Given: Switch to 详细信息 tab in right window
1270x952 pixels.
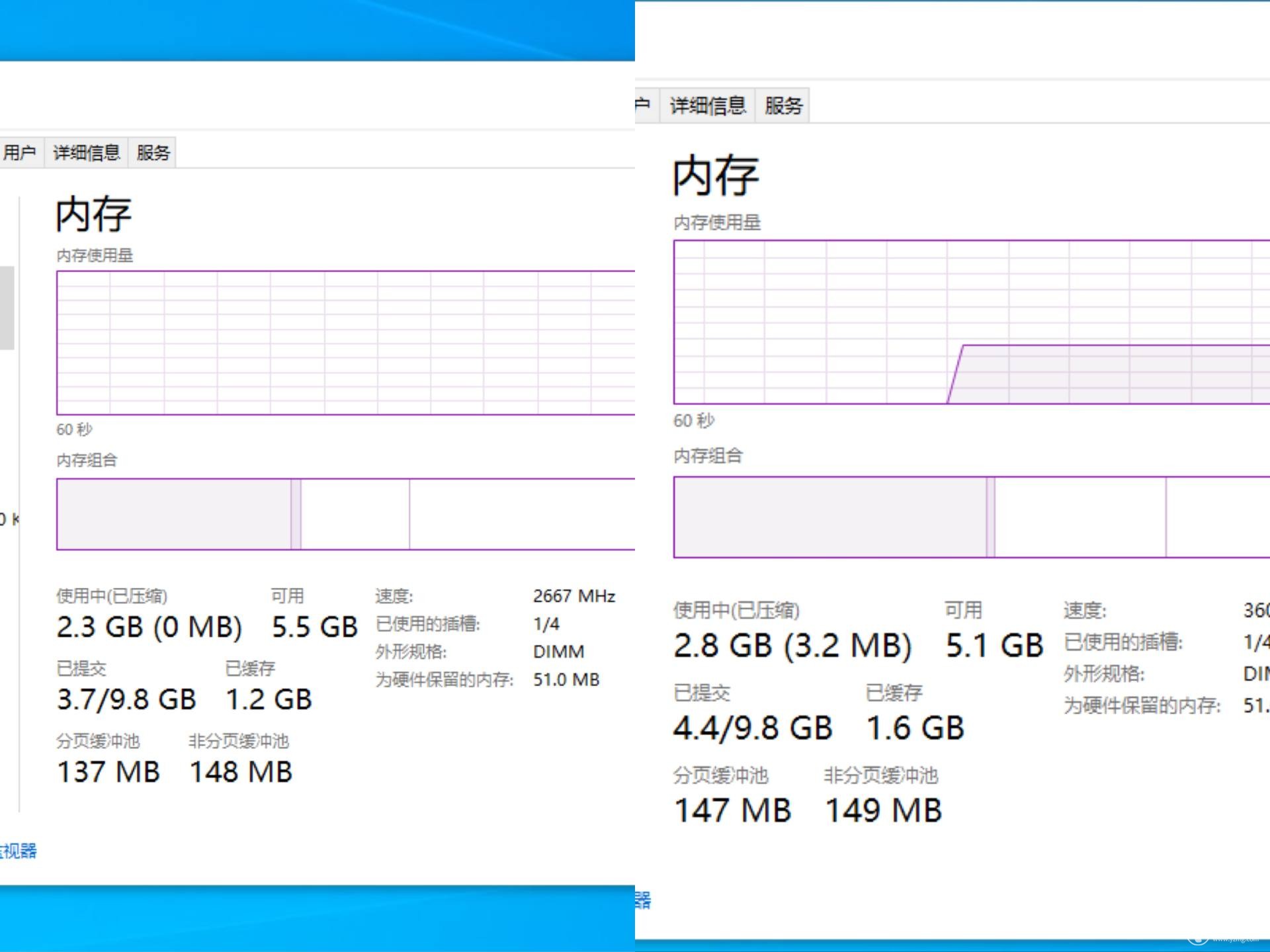Looking at the screenshot, I should point(707,106).
